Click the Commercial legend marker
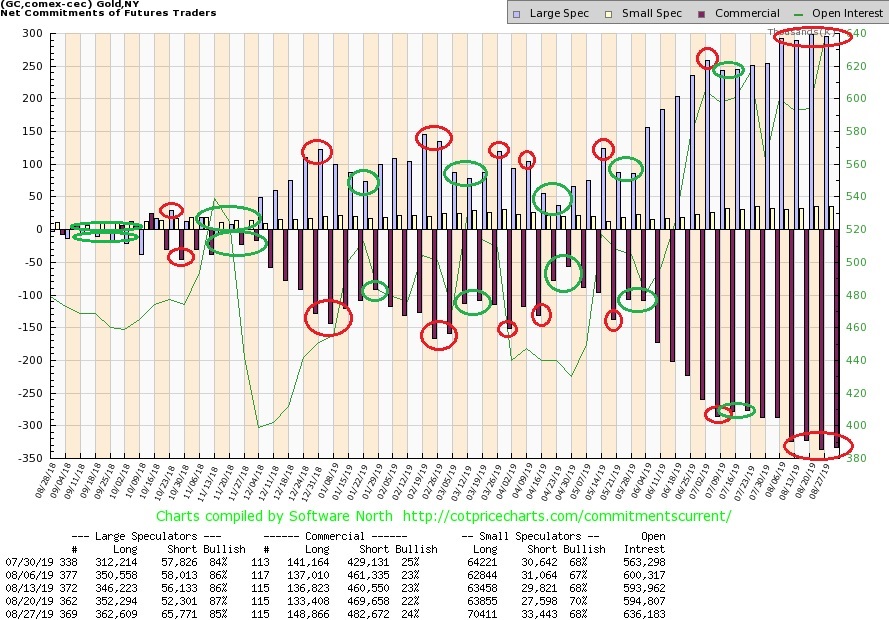 pyautogui.click(x=702, y=13)
